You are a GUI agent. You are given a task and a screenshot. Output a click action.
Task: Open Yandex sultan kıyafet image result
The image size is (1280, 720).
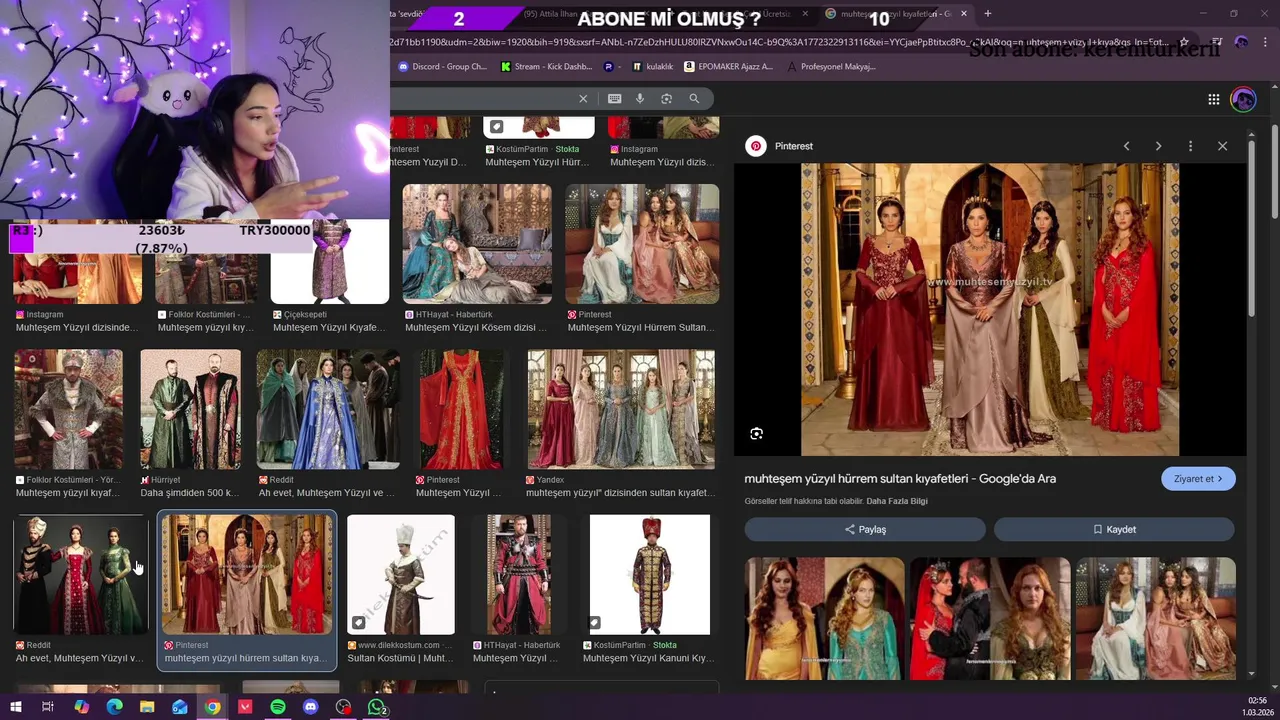621,409
